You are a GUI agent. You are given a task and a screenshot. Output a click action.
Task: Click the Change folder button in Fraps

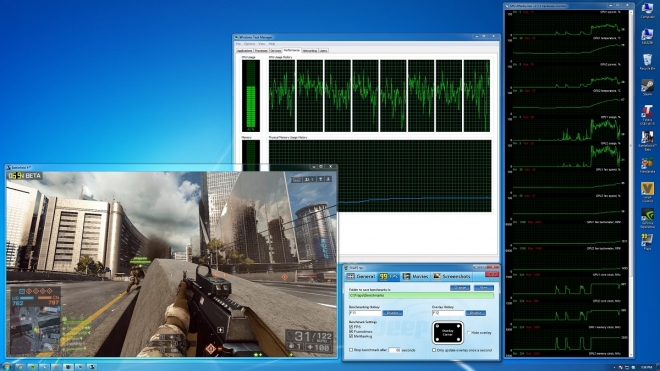click(460, 288)
